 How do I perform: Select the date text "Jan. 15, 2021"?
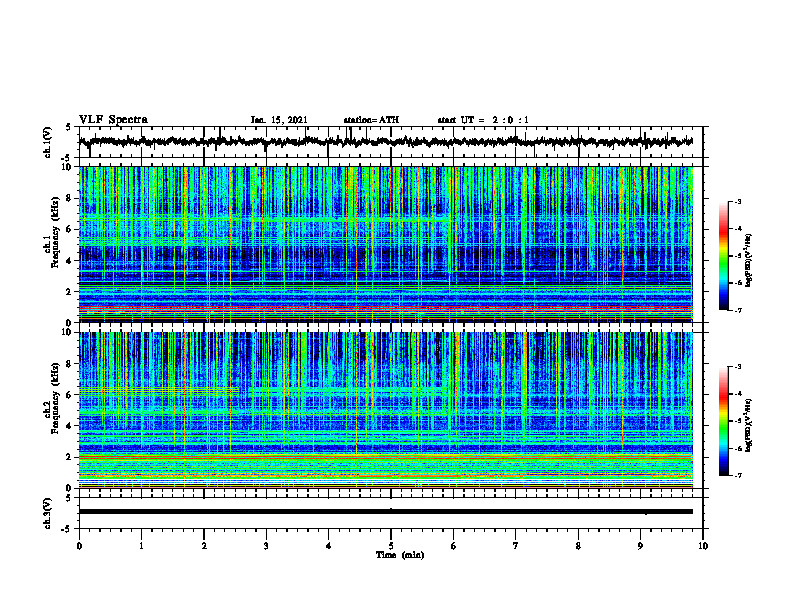coord(279,120)
